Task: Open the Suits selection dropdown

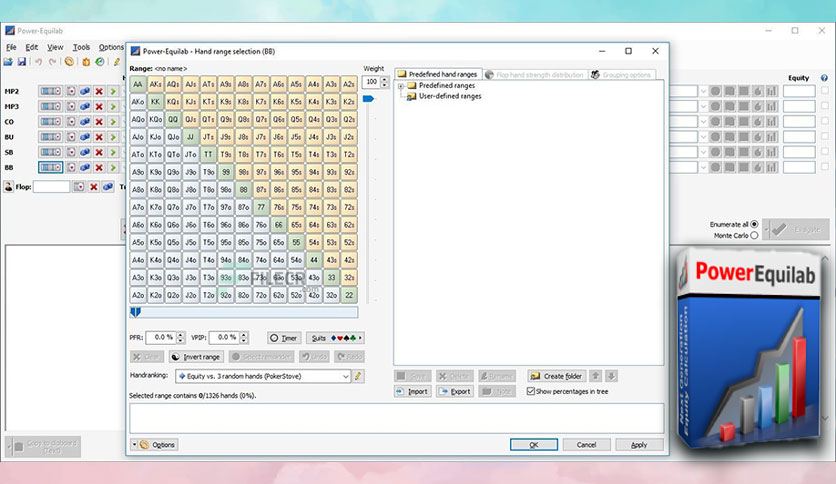Action: [335, 338]
